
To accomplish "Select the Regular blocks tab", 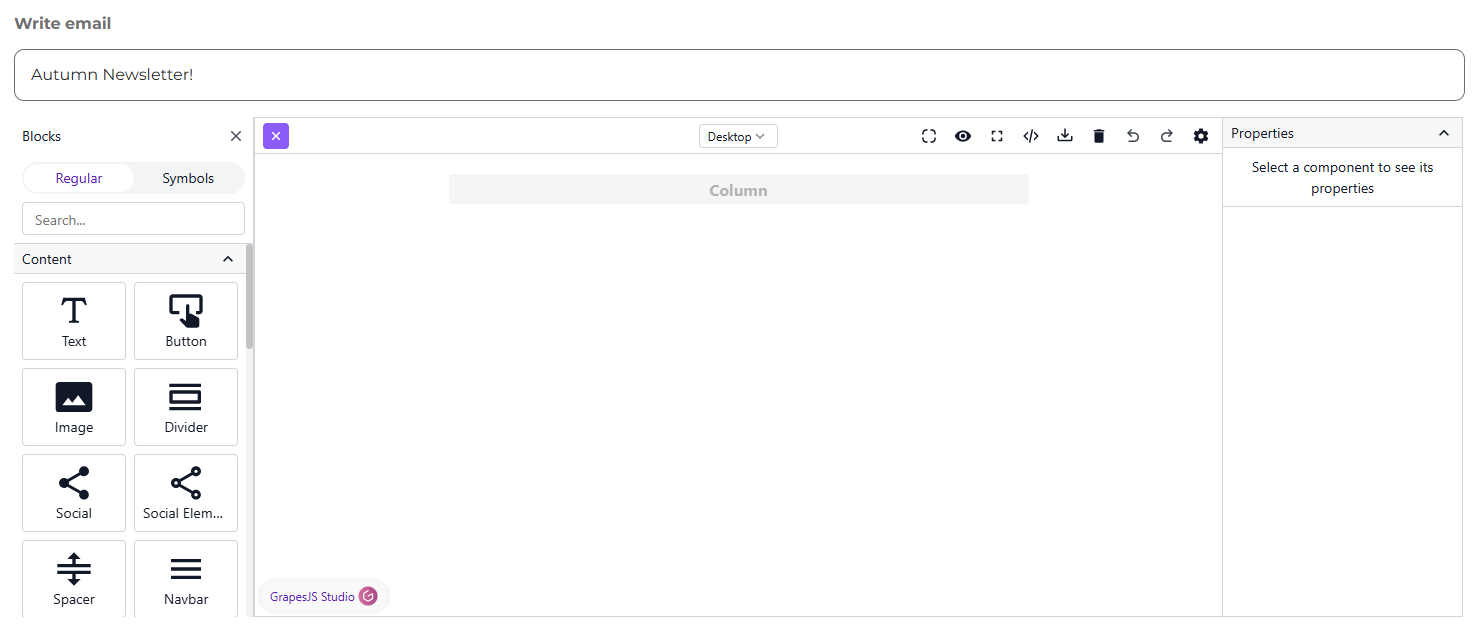I will 80,178.
